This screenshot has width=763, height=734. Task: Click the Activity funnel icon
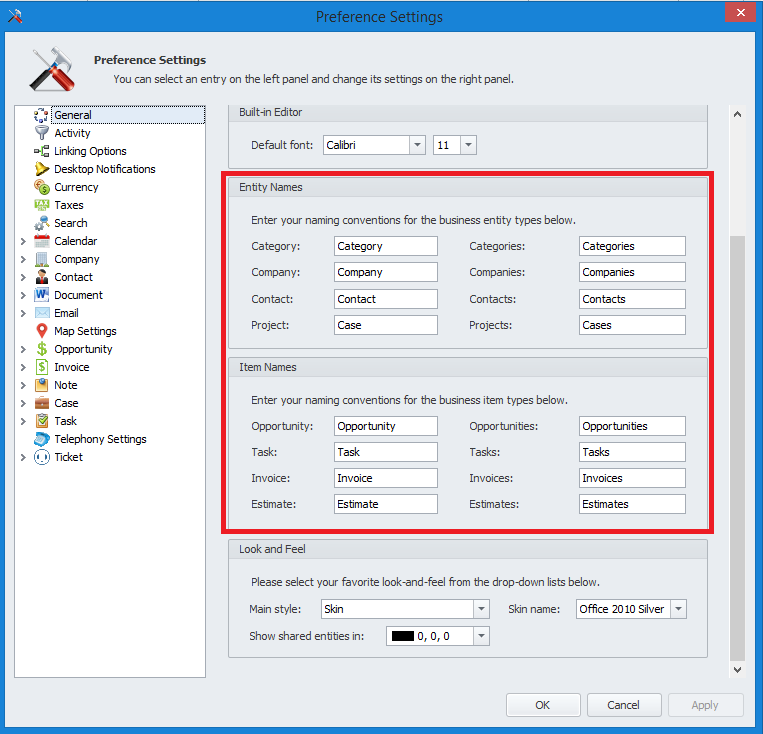[x=42, y=133]
